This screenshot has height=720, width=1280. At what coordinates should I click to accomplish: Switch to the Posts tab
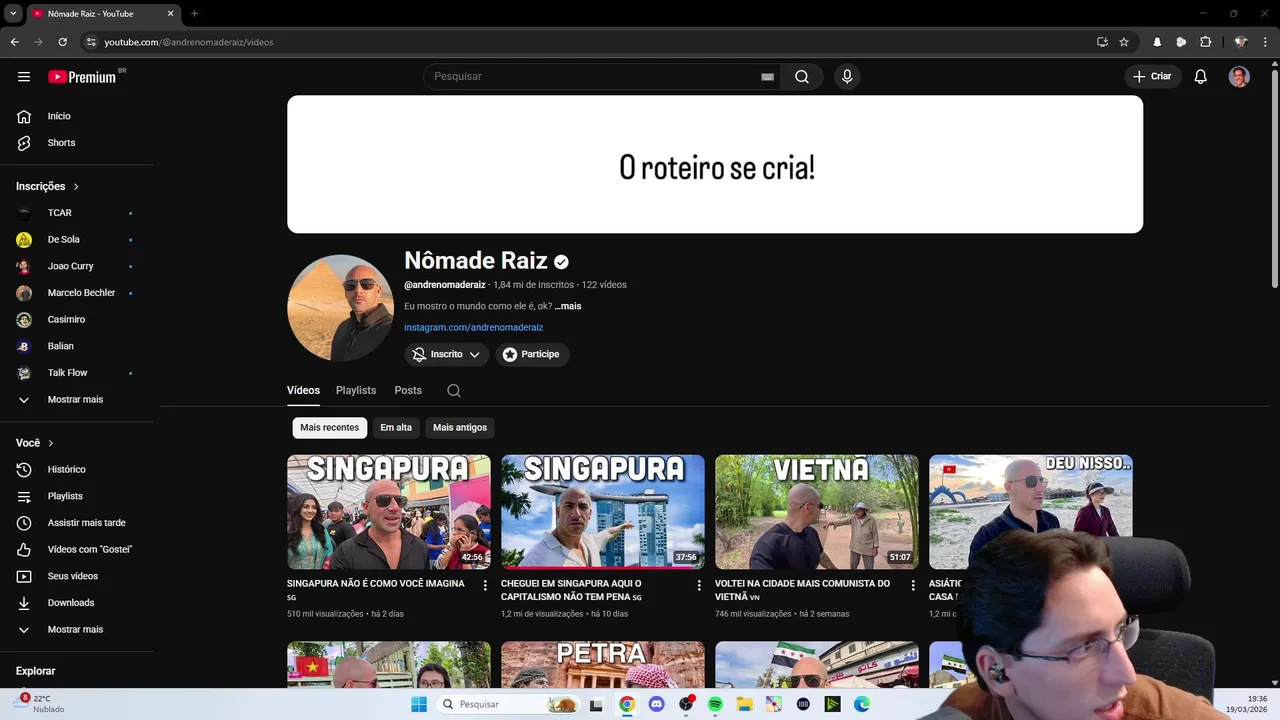pos(408,391)
